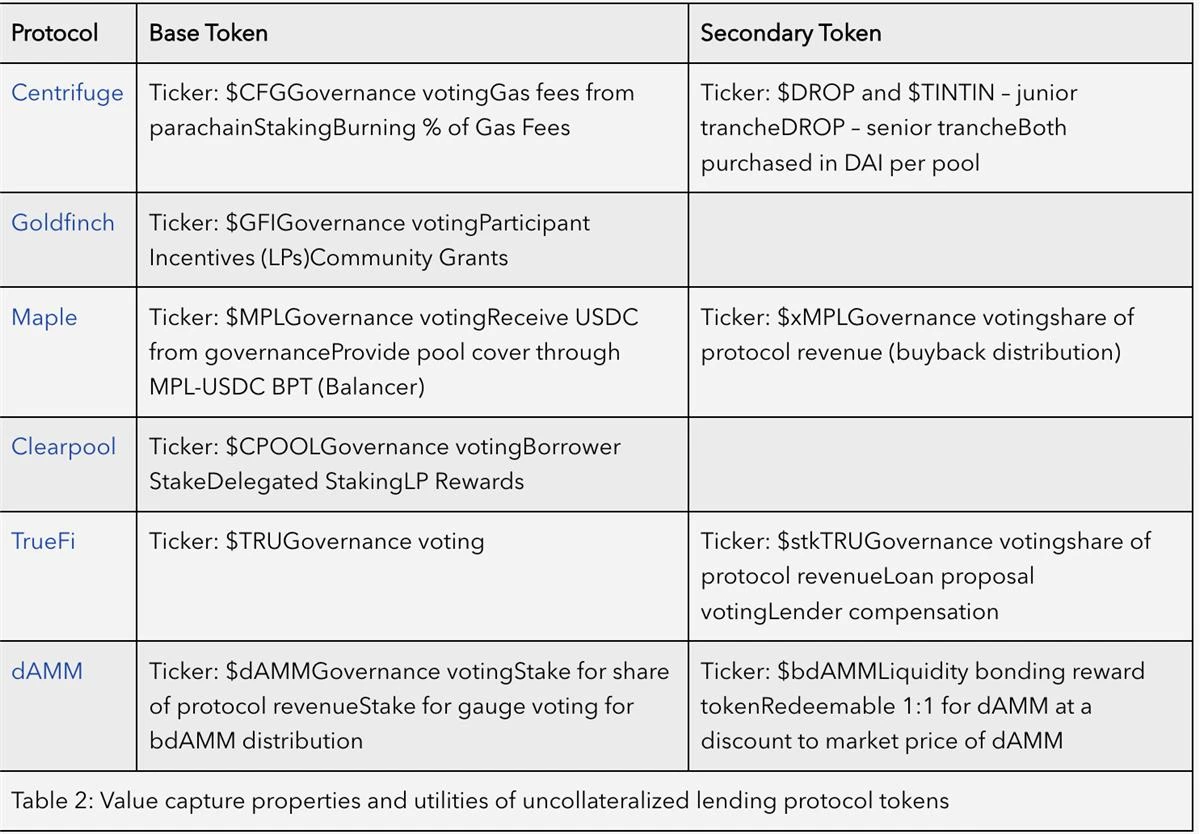Select the $GFI base token cell
The width and height of the screenshot is (1200, 834).
369,239
